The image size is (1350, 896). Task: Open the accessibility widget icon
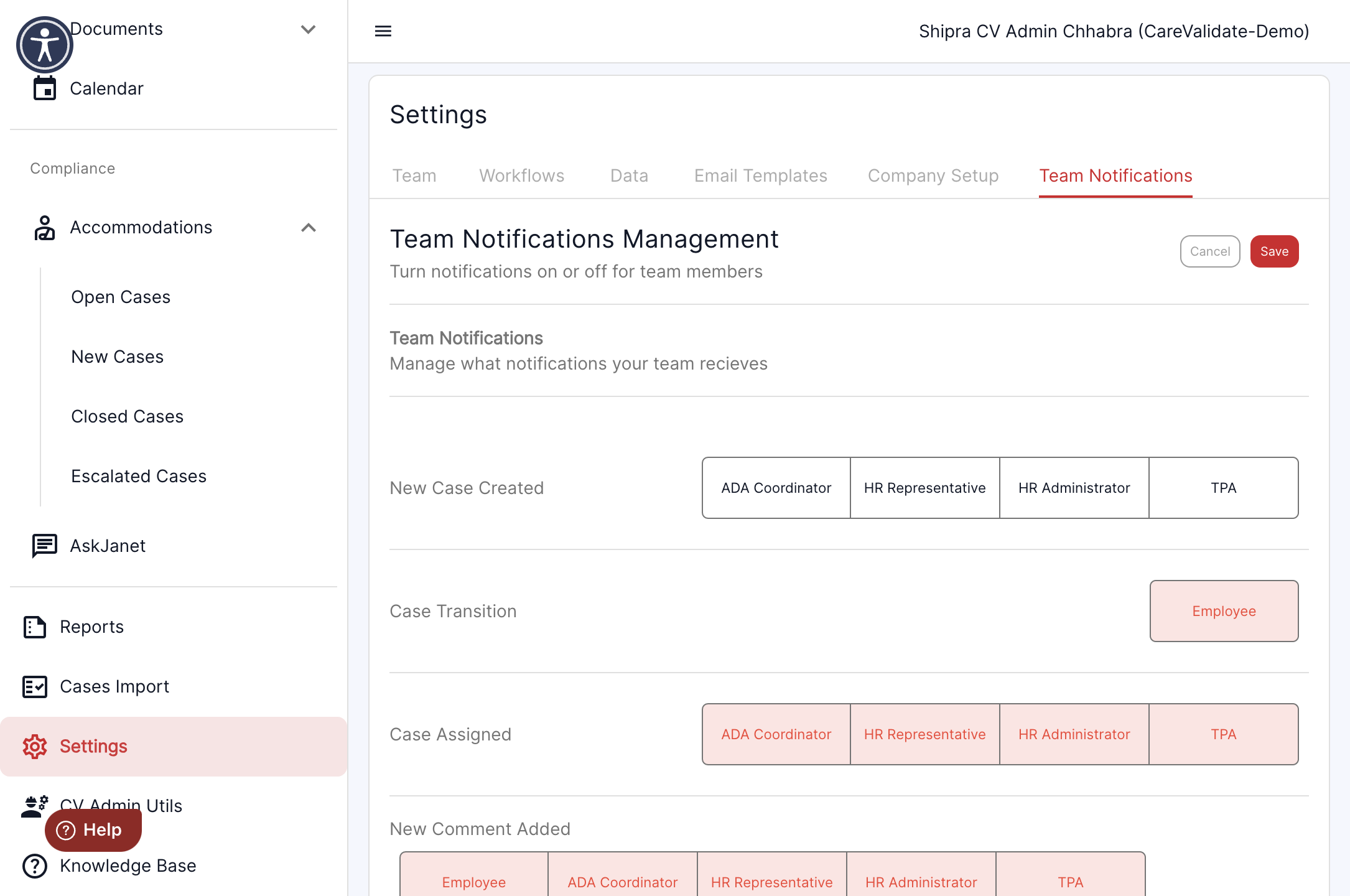[45, 45]
